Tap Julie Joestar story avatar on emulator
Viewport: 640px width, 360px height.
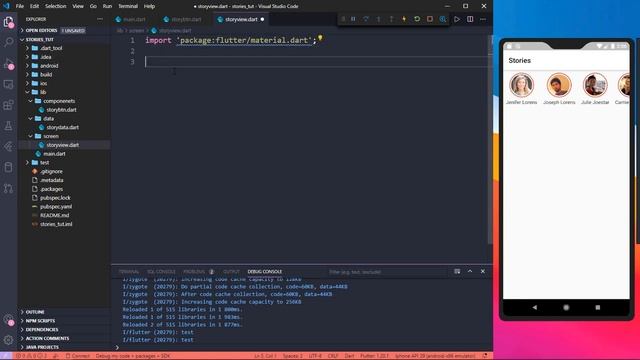[x=595, y=85]
